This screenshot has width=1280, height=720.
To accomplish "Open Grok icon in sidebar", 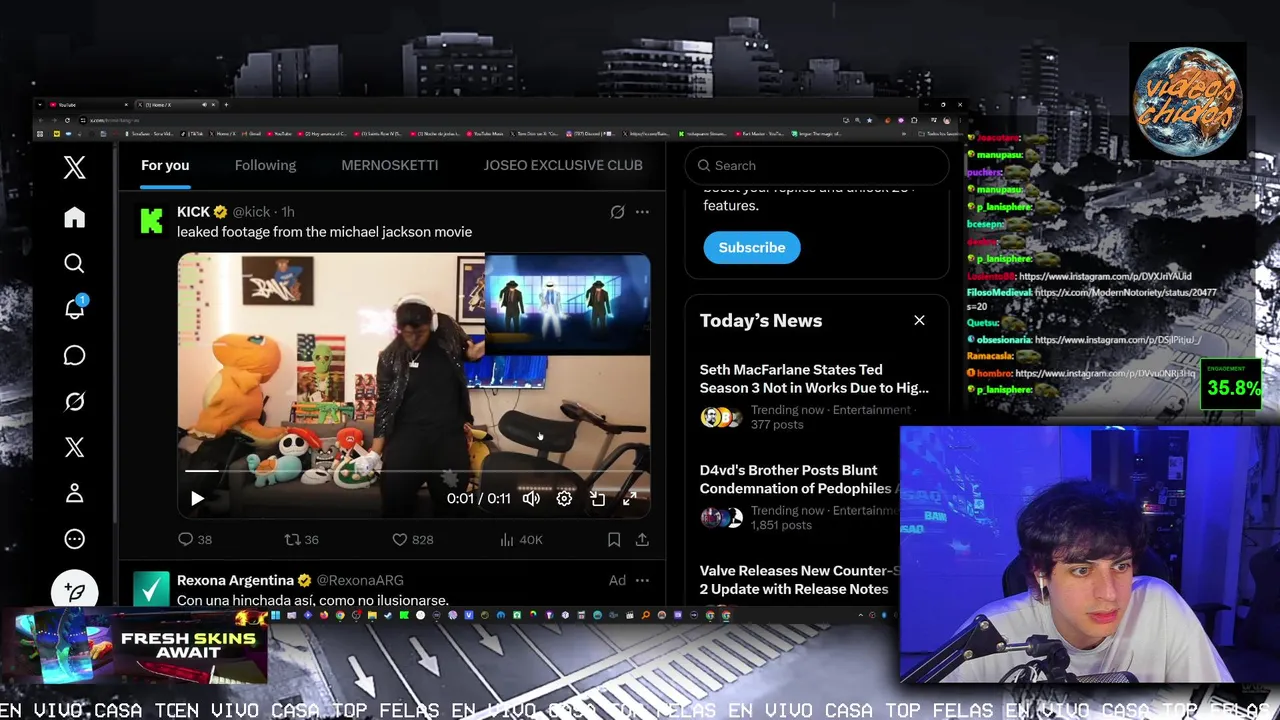I will click(x=74, y=401).
